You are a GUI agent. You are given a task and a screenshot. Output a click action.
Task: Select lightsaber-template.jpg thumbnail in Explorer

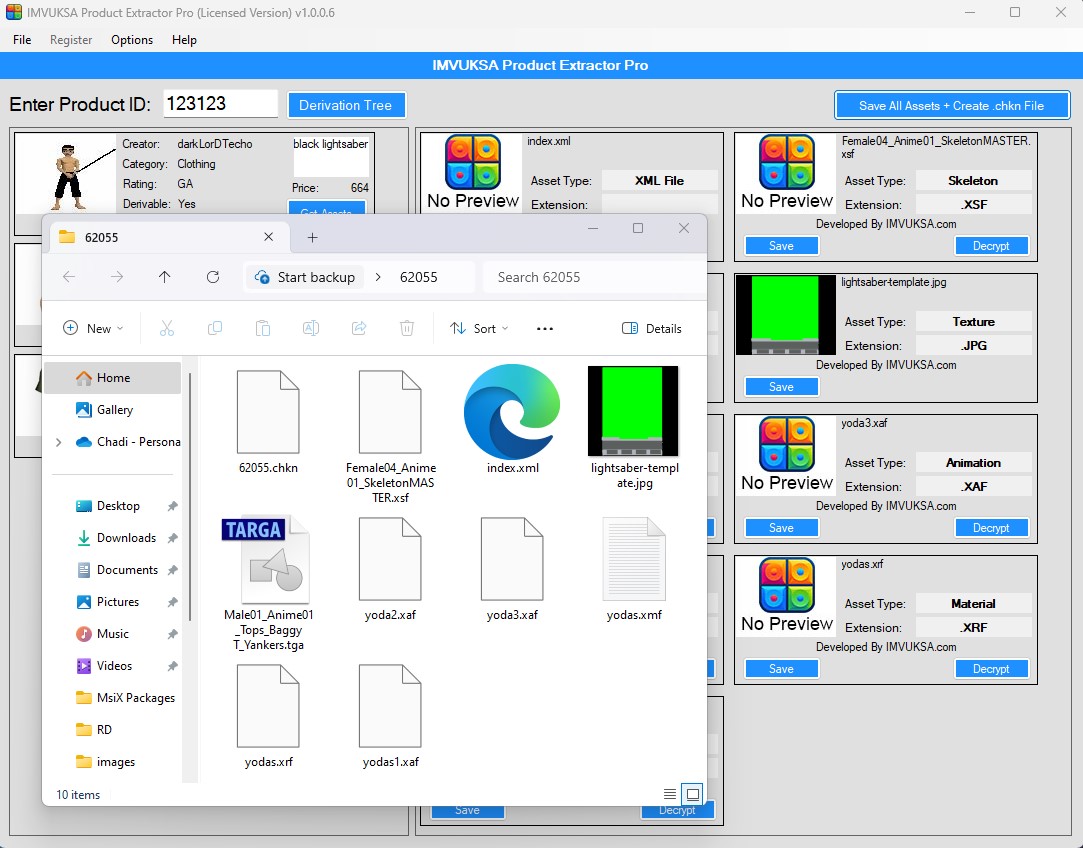coord(633,428)
